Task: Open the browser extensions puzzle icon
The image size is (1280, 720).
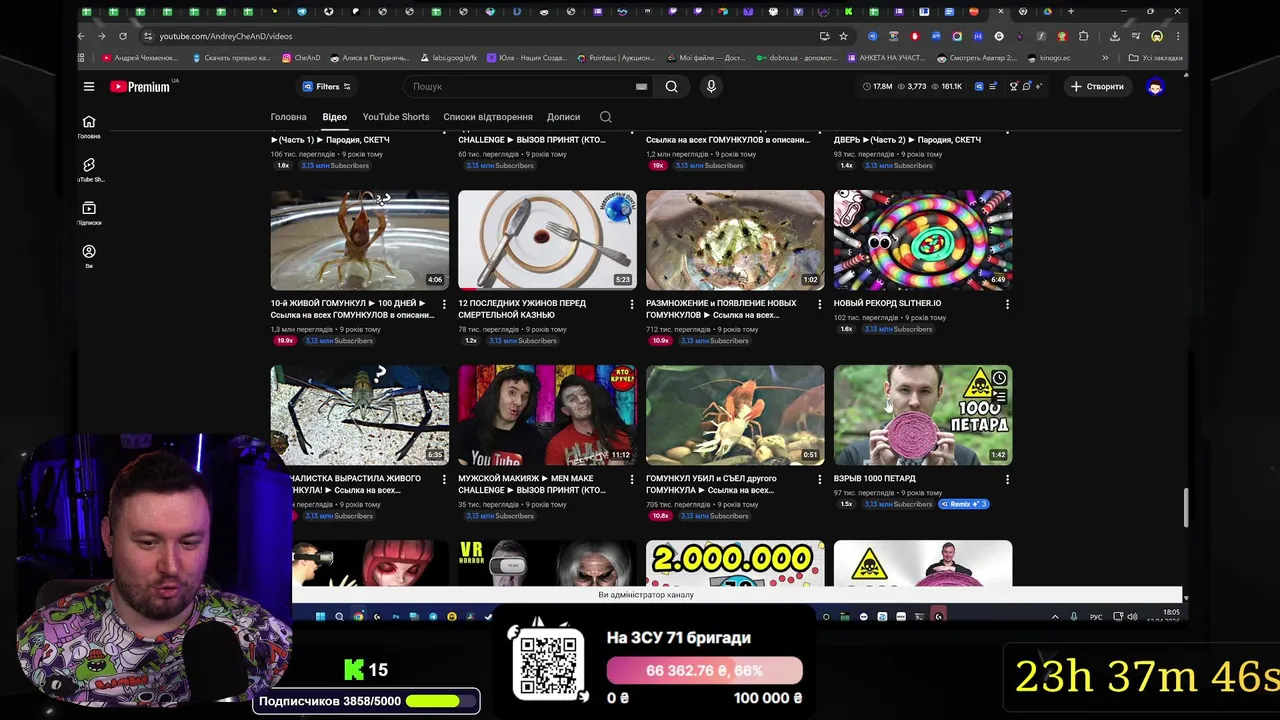Action: 1083,36
